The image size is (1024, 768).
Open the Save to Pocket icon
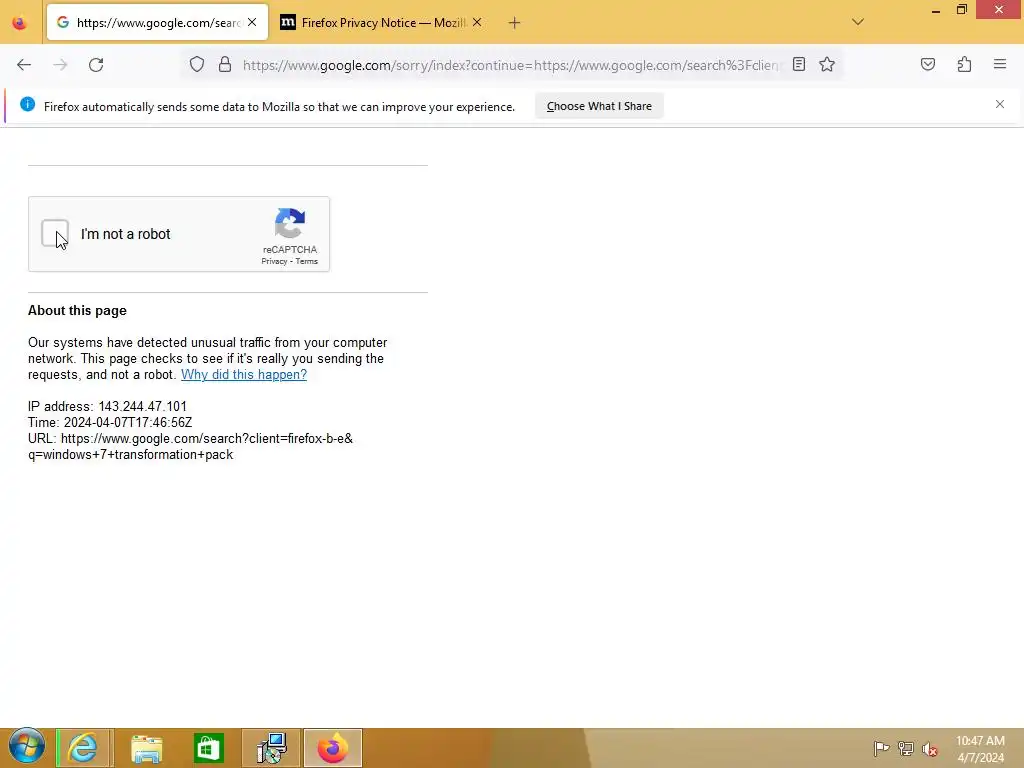[x=927, y=64]
